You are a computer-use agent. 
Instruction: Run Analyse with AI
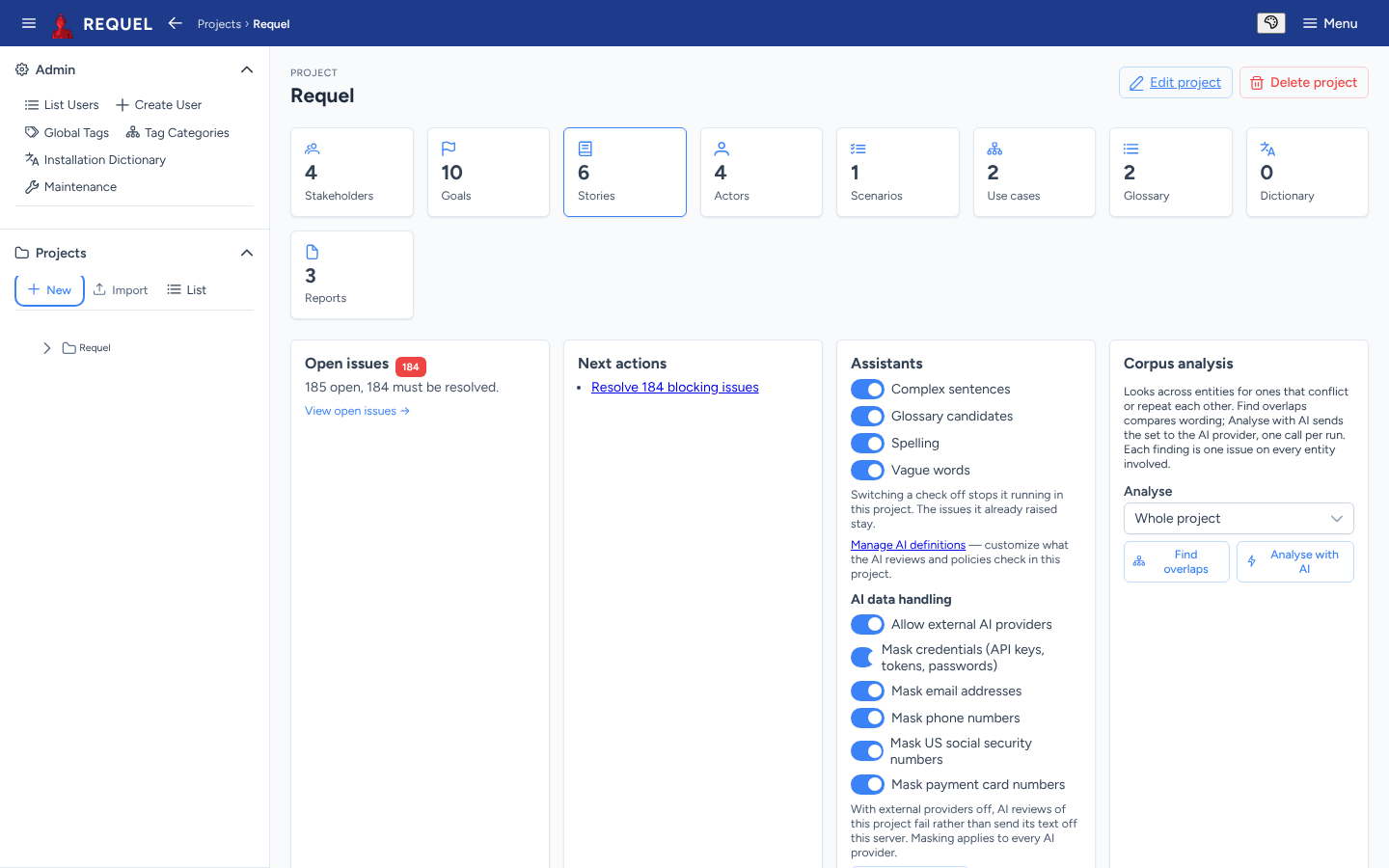pos(1295,561)
